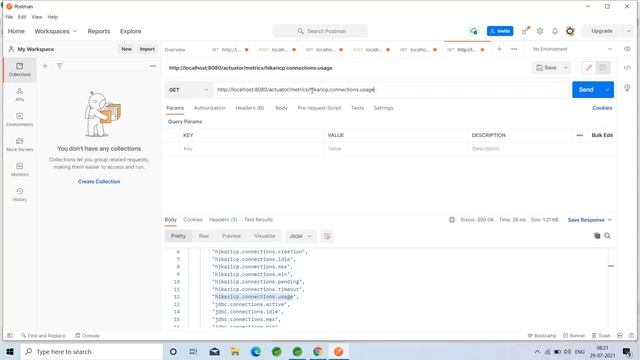Open the Bootcamp in the status bar
This screenshot has height=360, width=640.
[x=542, y=336]
